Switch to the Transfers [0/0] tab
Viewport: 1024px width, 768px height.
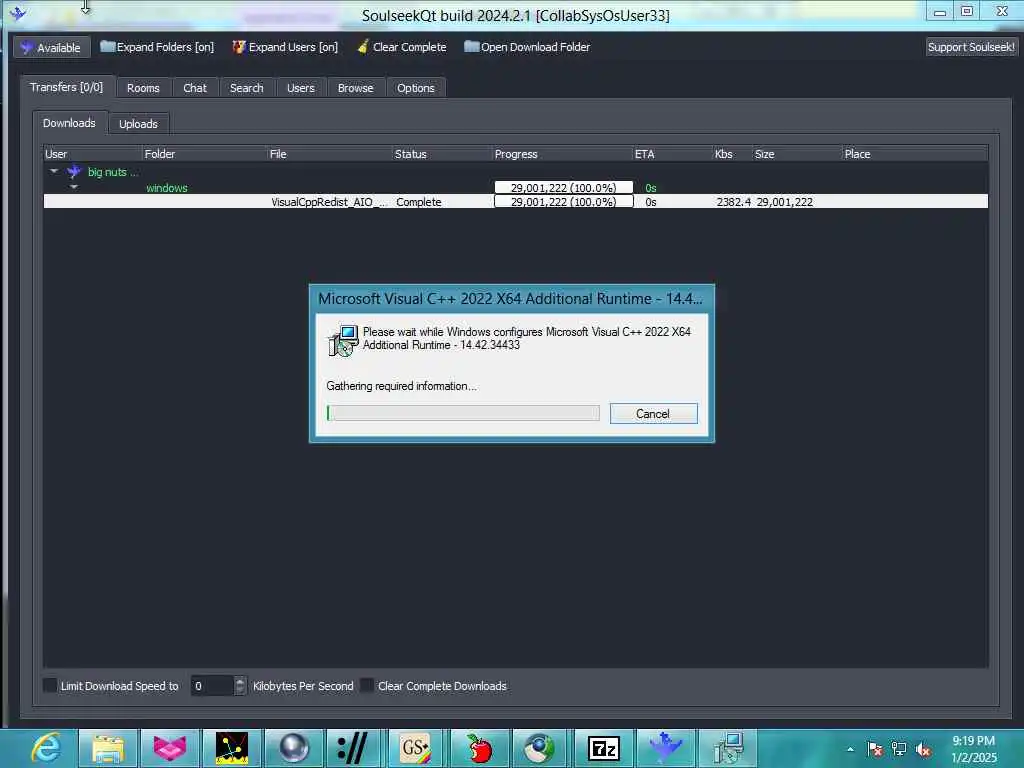(67, 87)
